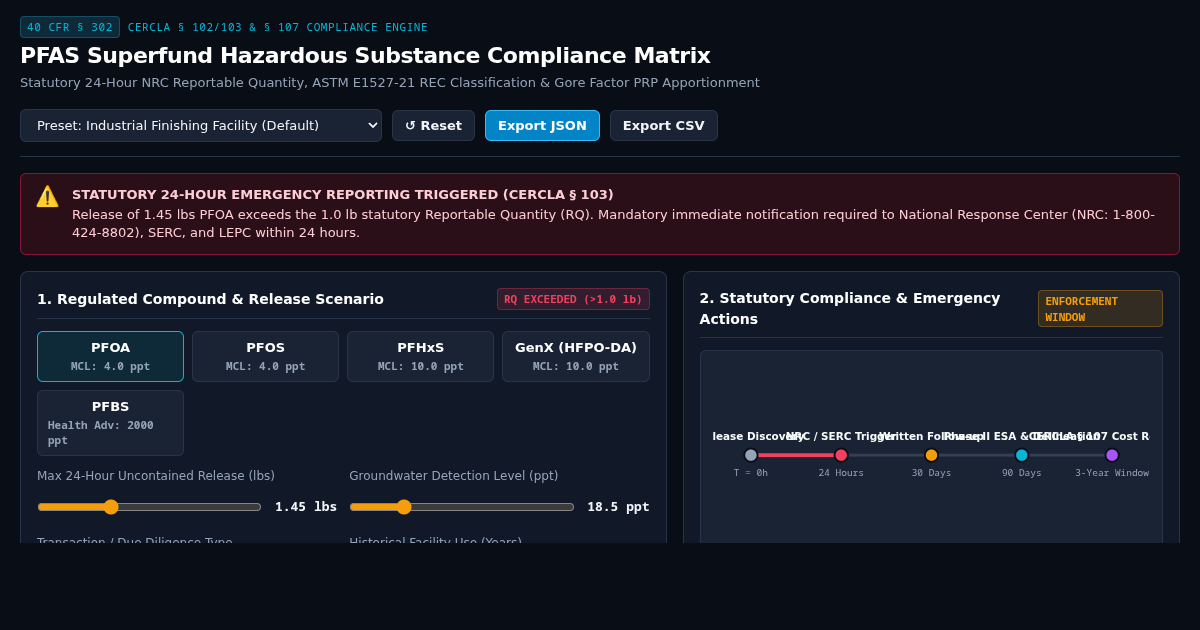
Task: Select the PFOA compound card
Action: pos(110,356)
